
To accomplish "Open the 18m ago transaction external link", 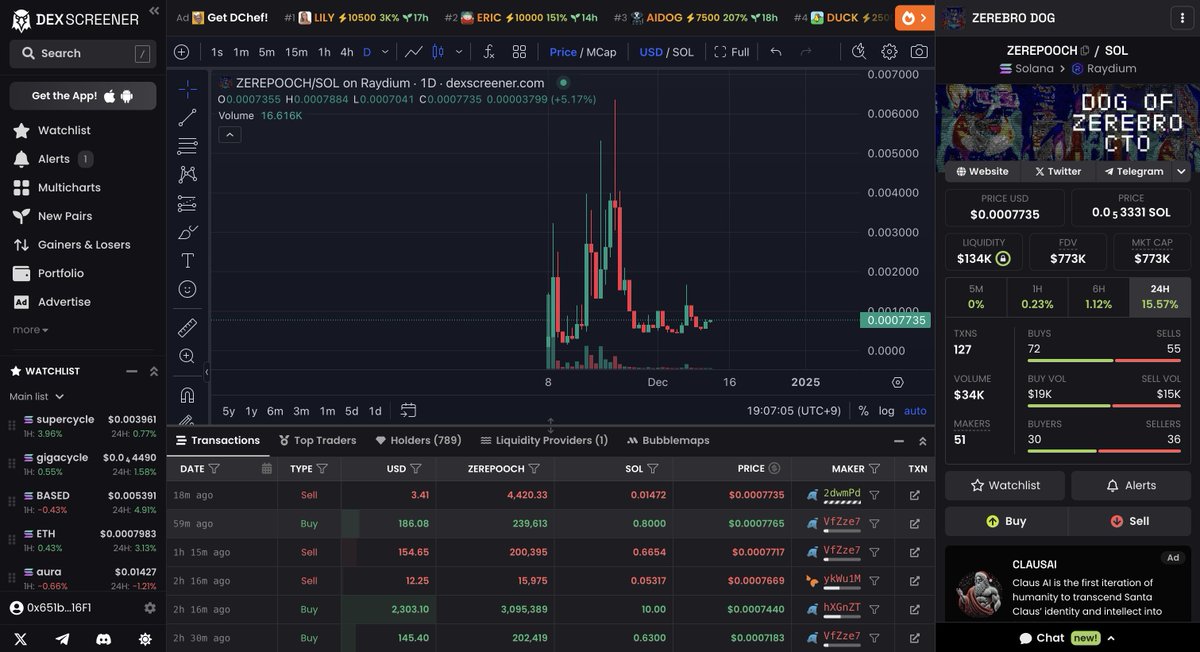I will (x=914, y=495).
